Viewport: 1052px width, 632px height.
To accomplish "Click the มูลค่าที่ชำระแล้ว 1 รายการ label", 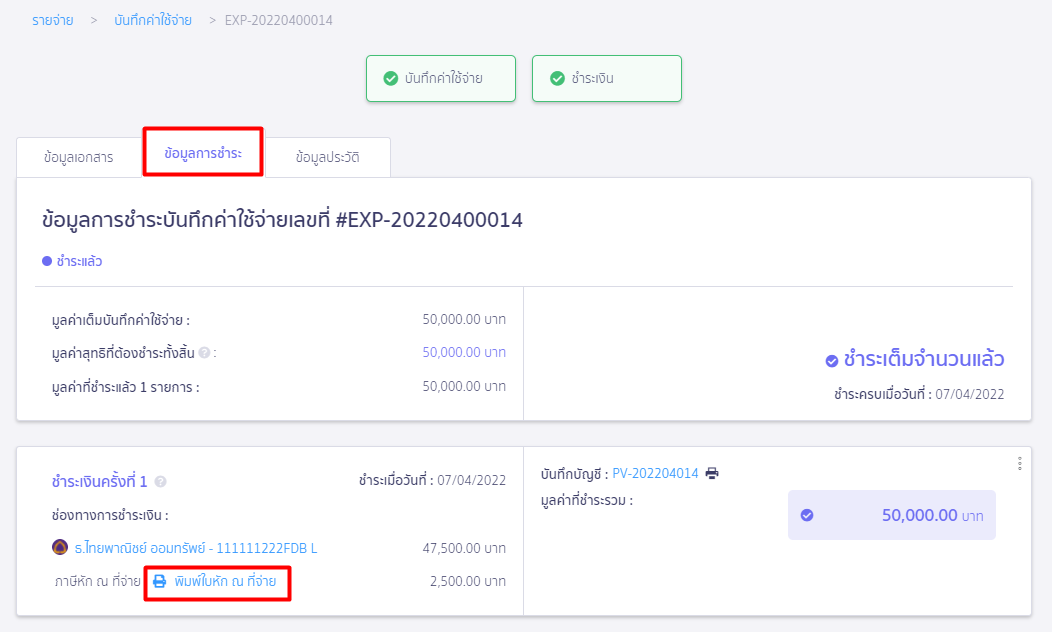I will 125,387.
